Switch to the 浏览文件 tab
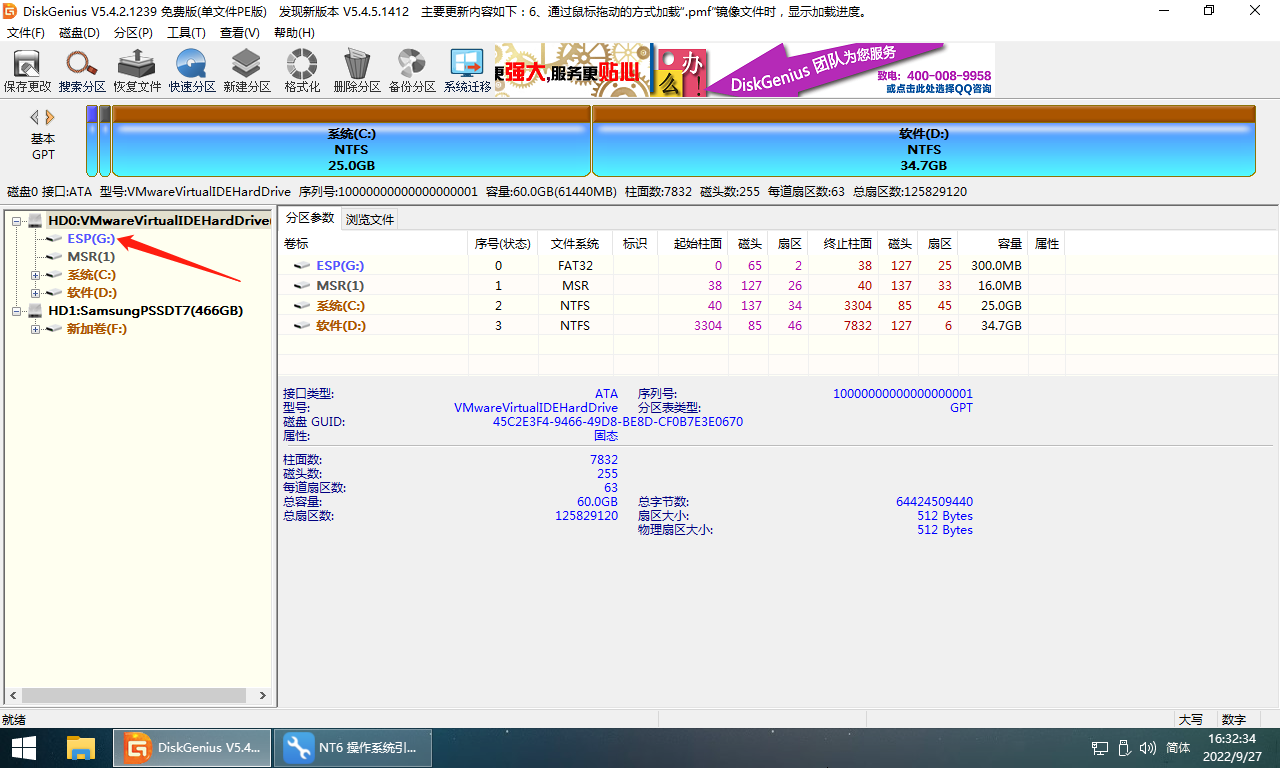The width and height of the screenshot is (1280, 768). tap(370, 219)
